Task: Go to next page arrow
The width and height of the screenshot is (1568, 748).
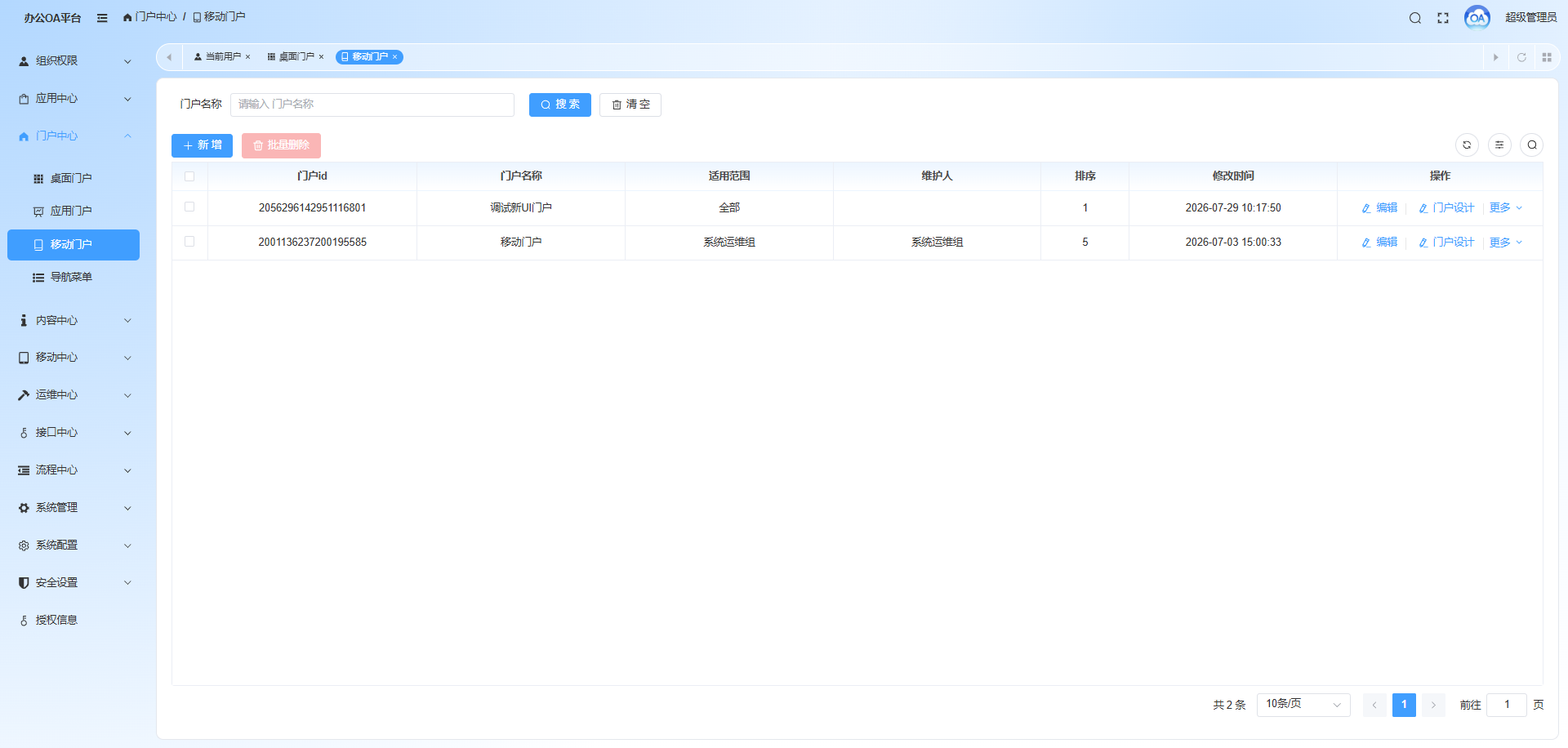Action: pyautogui.click(x=1433, y=705)
